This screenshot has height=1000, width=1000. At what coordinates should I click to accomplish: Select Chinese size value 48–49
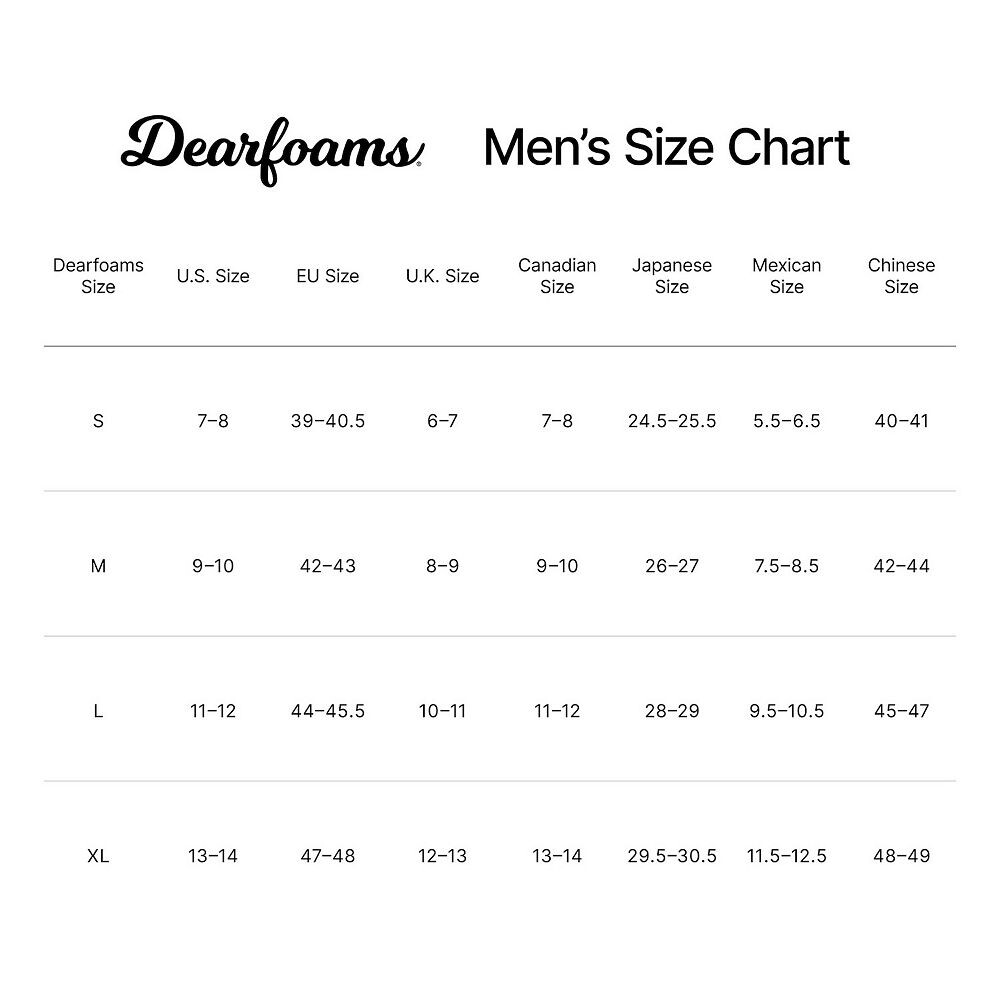[x=901, y=856]
